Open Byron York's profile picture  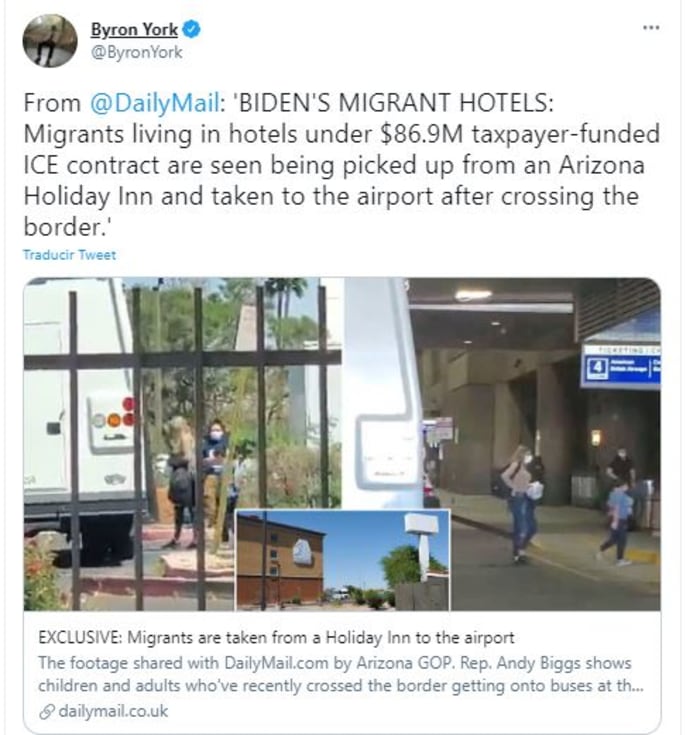[50, 41]
